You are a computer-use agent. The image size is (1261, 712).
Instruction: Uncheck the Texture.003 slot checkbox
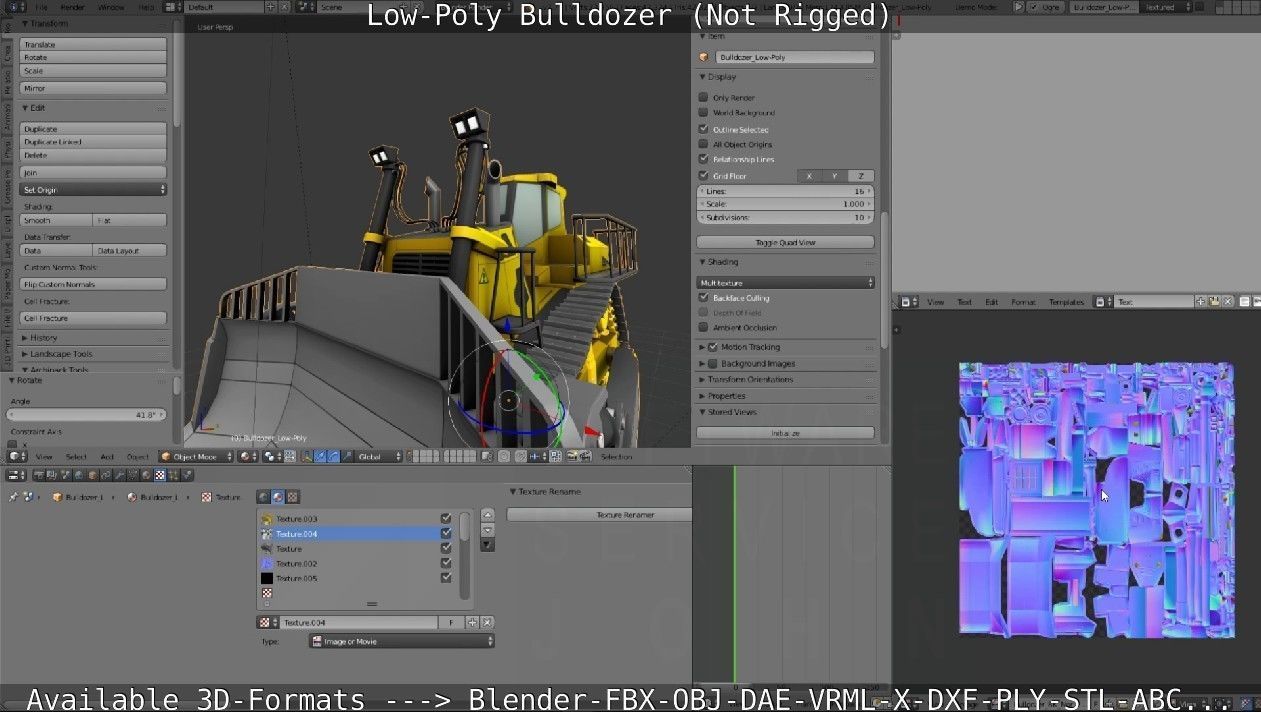[446, 519]
